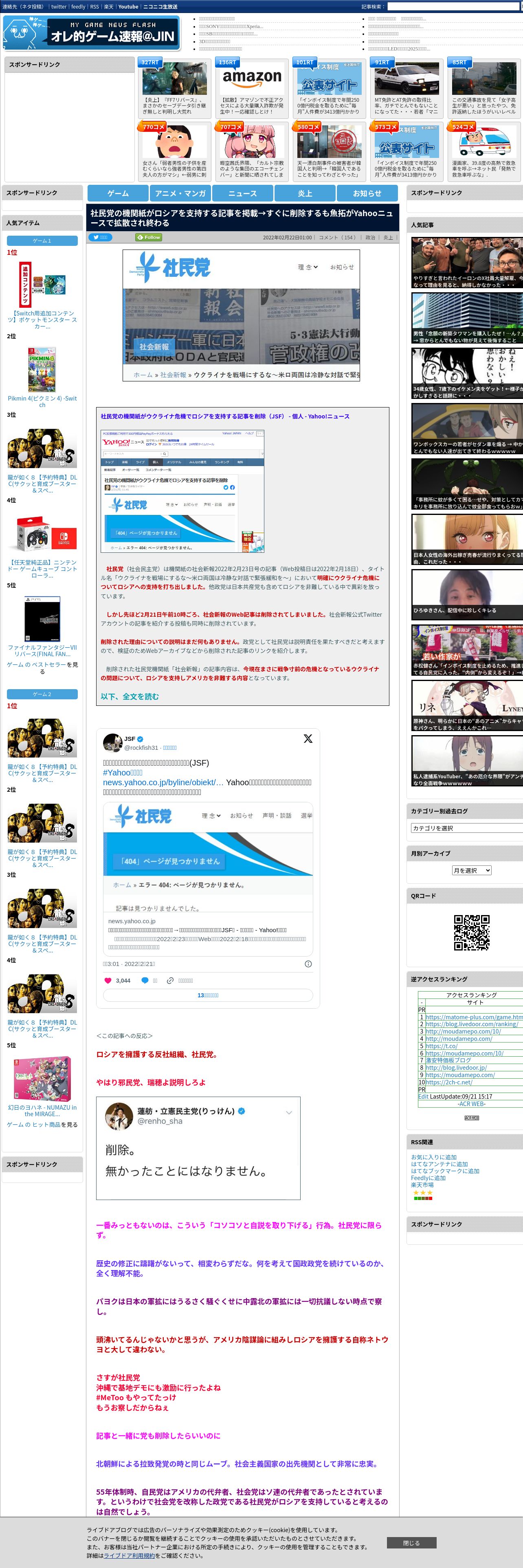This screenshot has height=1568, width=523.
Task: Open the 327RT FF7 Rebirth article thumbnail
Action: 174,78
